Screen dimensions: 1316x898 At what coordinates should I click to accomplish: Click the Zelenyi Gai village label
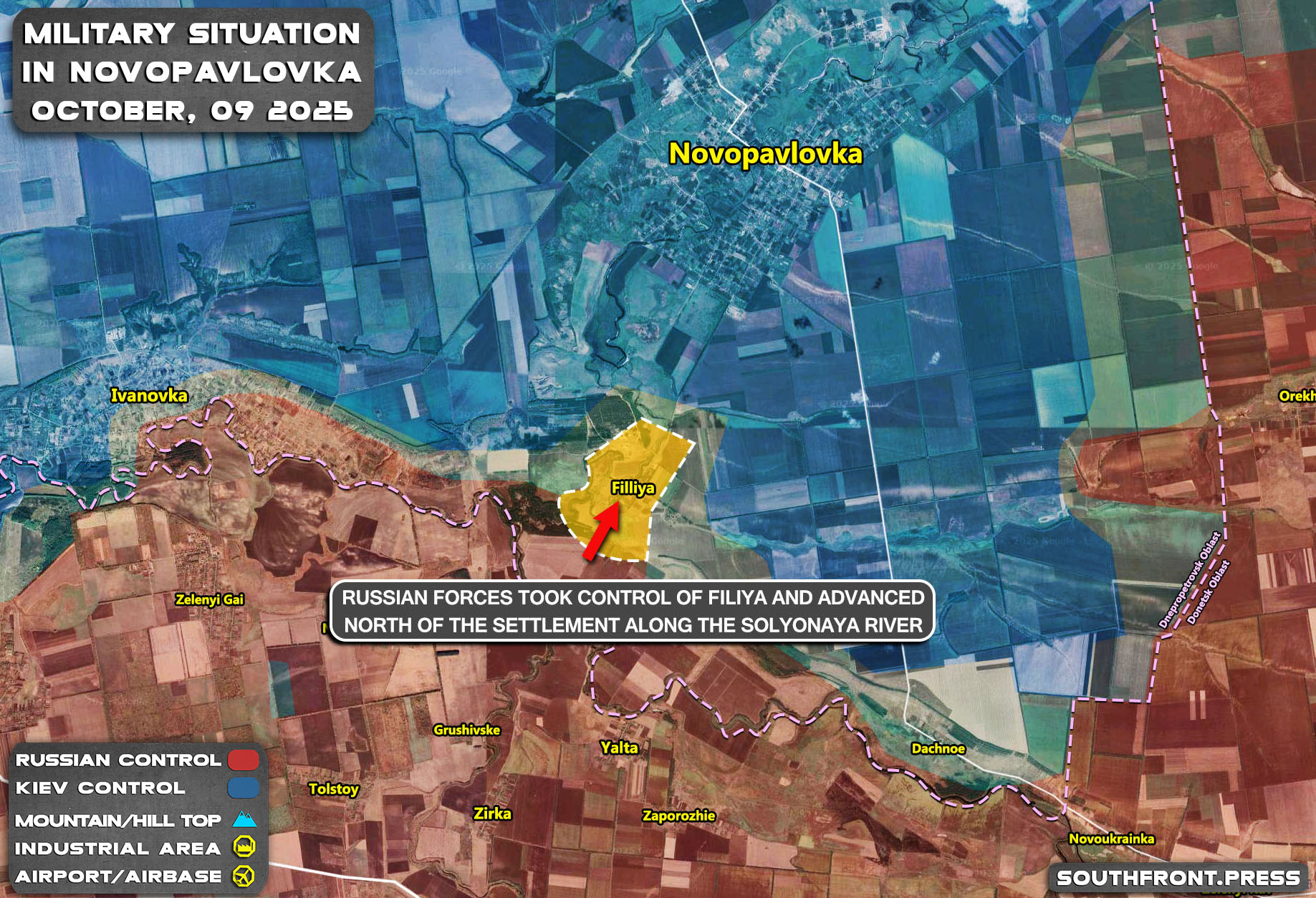click(210, 599)
